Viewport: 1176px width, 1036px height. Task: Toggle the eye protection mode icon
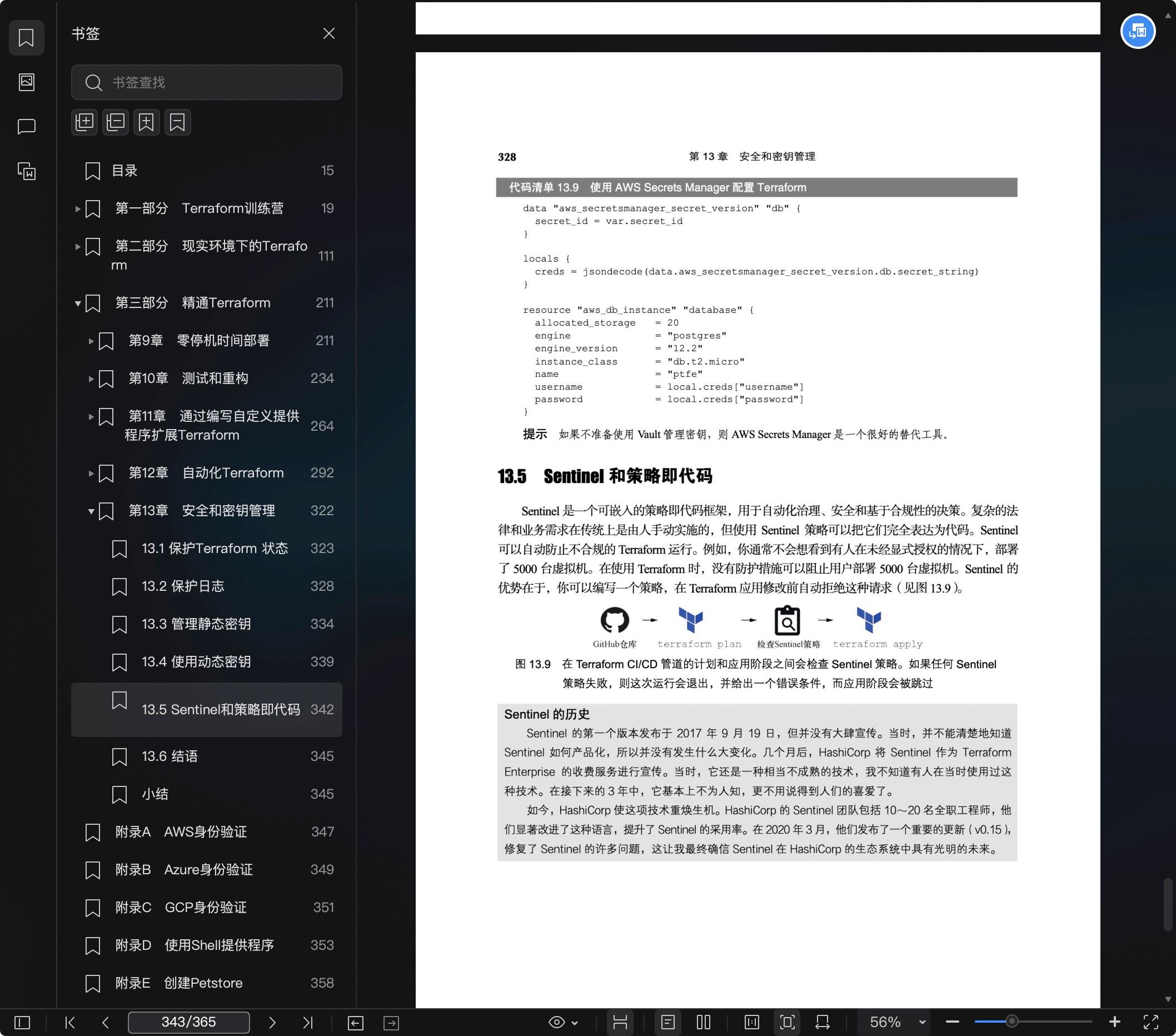[x=556, y=1022]
